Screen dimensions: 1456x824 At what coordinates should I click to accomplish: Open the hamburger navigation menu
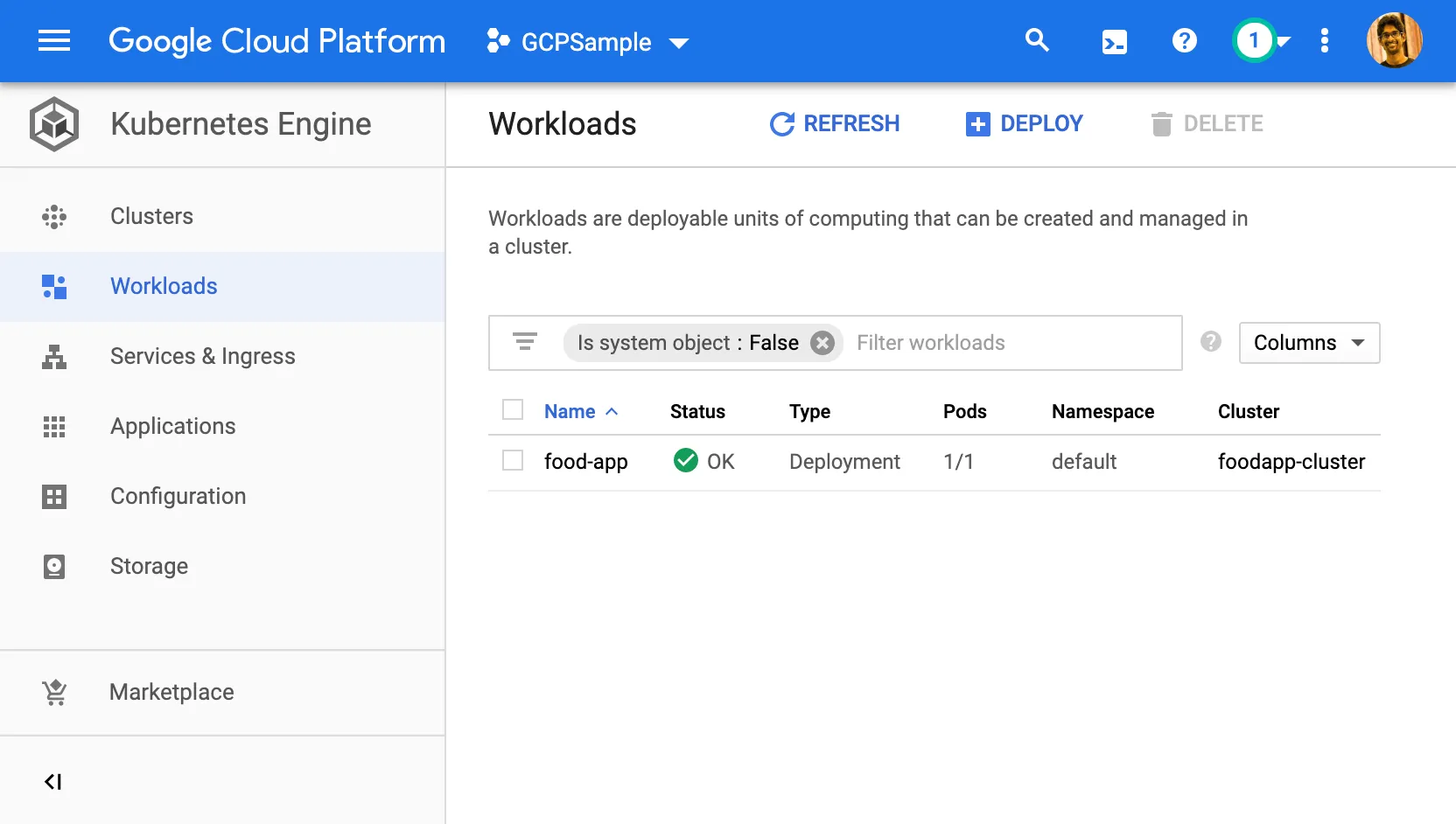54,41
